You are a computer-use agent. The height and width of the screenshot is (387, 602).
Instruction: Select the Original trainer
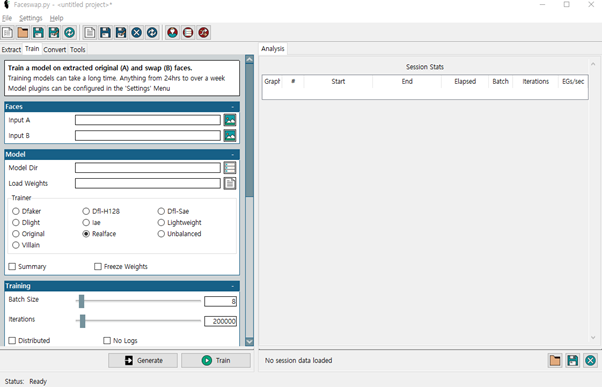click(x=28, y=234)
